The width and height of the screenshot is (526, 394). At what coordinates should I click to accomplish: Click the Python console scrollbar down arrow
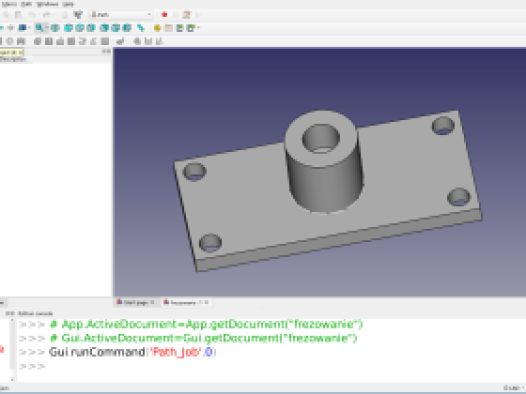coord(12,380)
